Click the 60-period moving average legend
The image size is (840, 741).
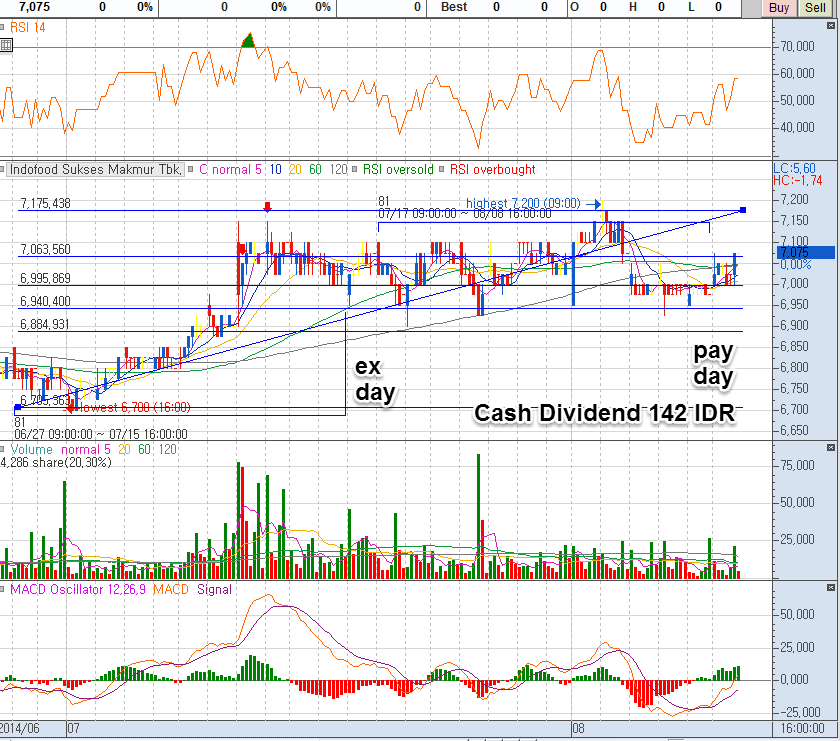[317, 170]
